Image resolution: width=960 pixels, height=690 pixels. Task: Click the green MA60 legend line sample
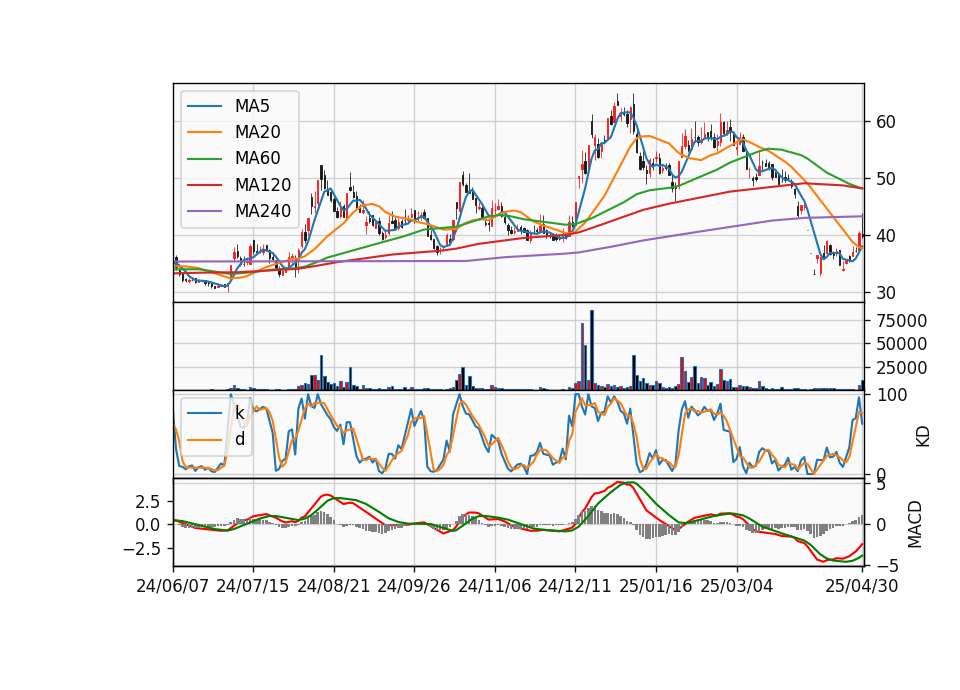[x=204, y=159]
